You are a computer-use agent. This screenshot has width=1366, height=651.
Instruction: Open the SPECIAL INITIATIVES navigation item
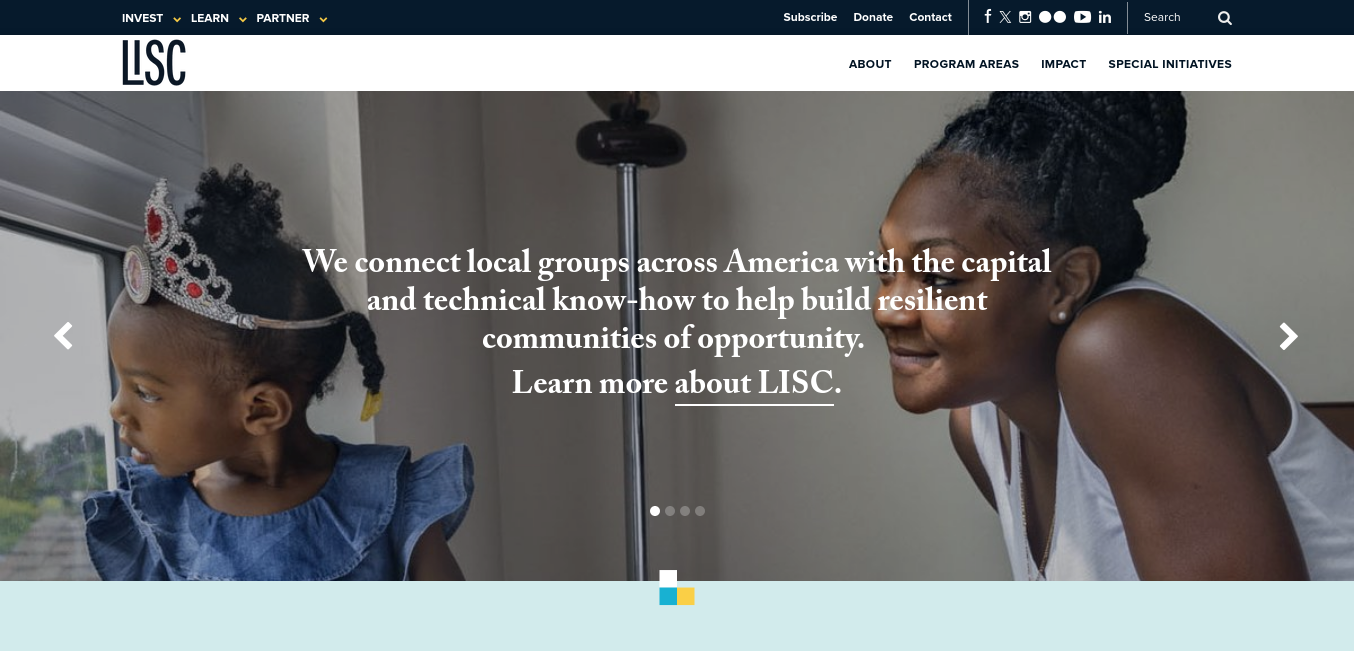click(x=1170, y=64)
